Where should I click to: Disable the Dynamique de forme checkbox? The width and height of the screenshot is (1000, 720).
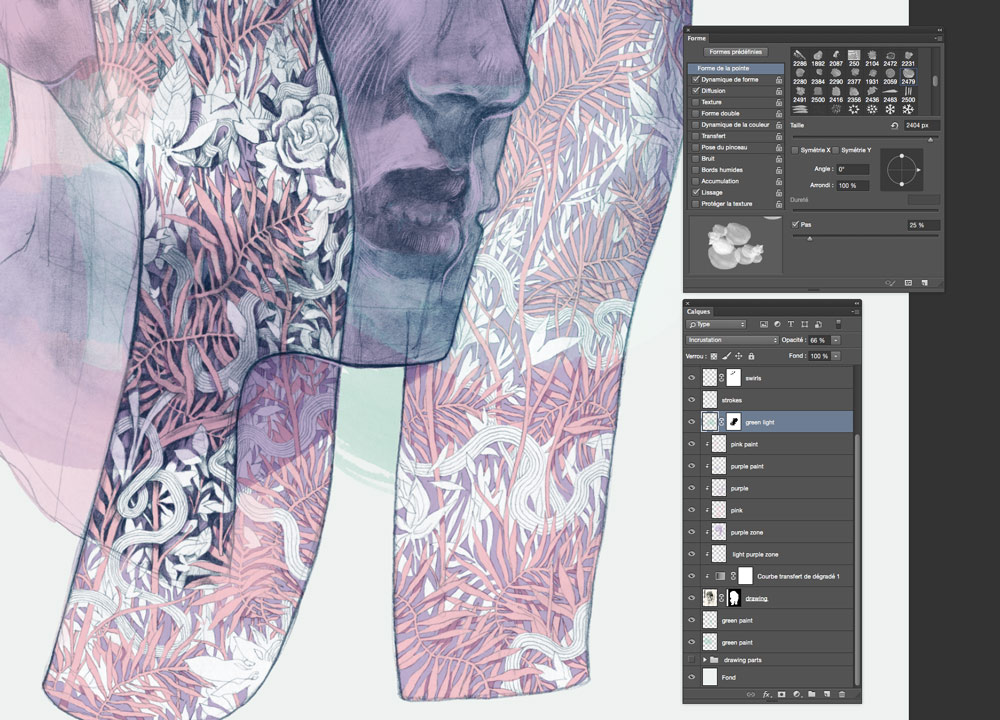[x=696, y=80]
